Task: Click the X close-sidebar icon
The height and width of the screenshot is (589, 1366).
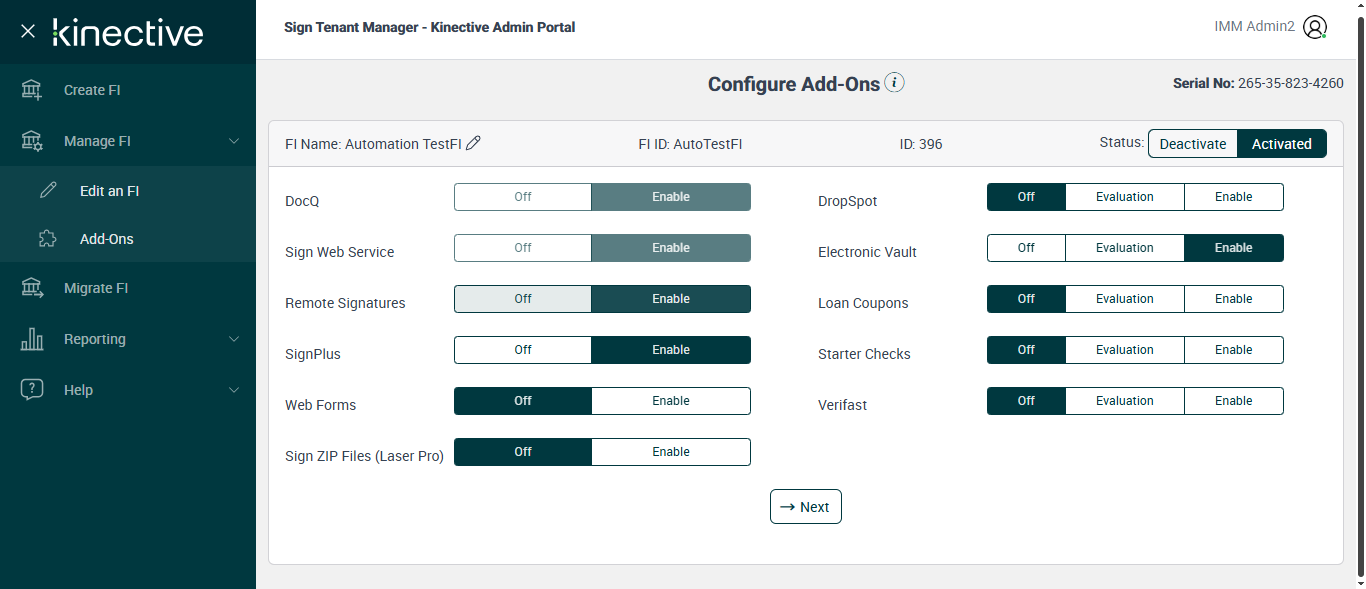Action: tap(28, 31)
